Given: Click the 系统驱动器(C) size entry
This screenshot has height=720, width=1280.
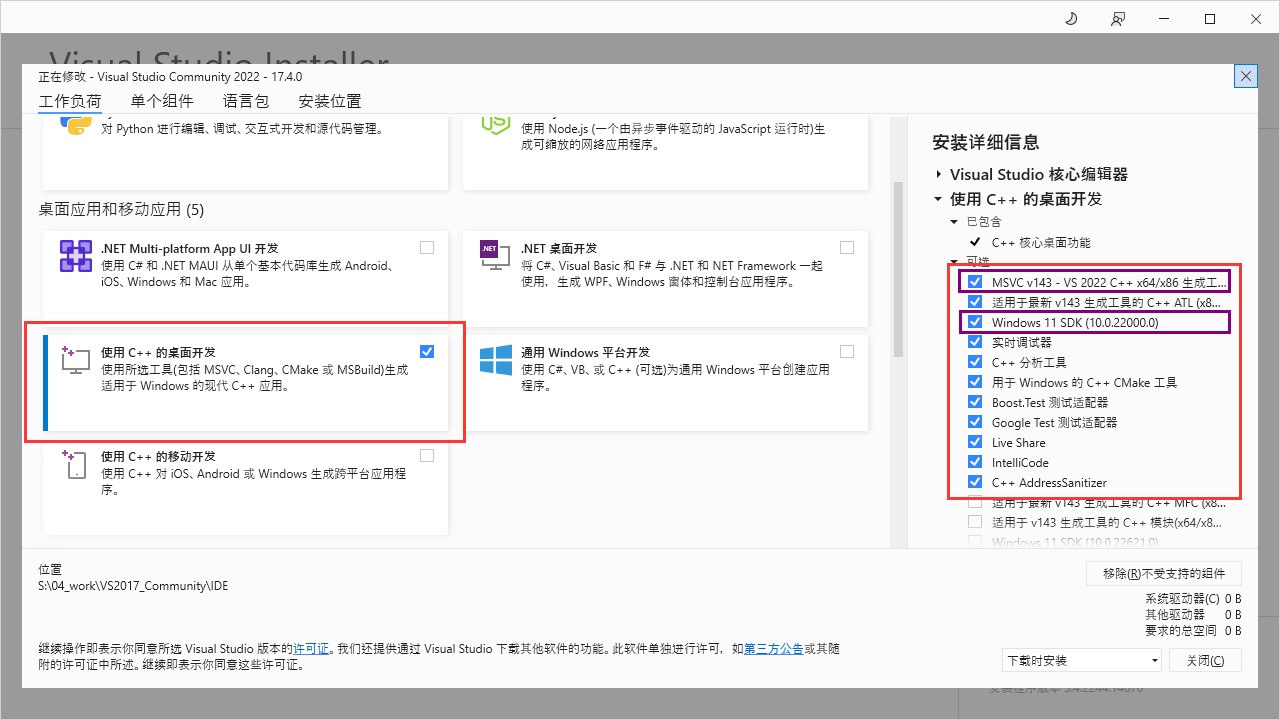Looking at the screenshot, I should pos(1193,599).
